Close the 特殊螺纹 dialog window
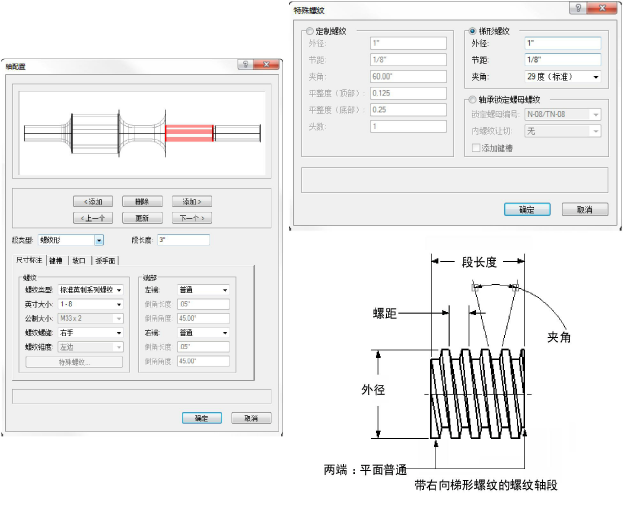Screen dimensions: 623x505 pos(603,8)
